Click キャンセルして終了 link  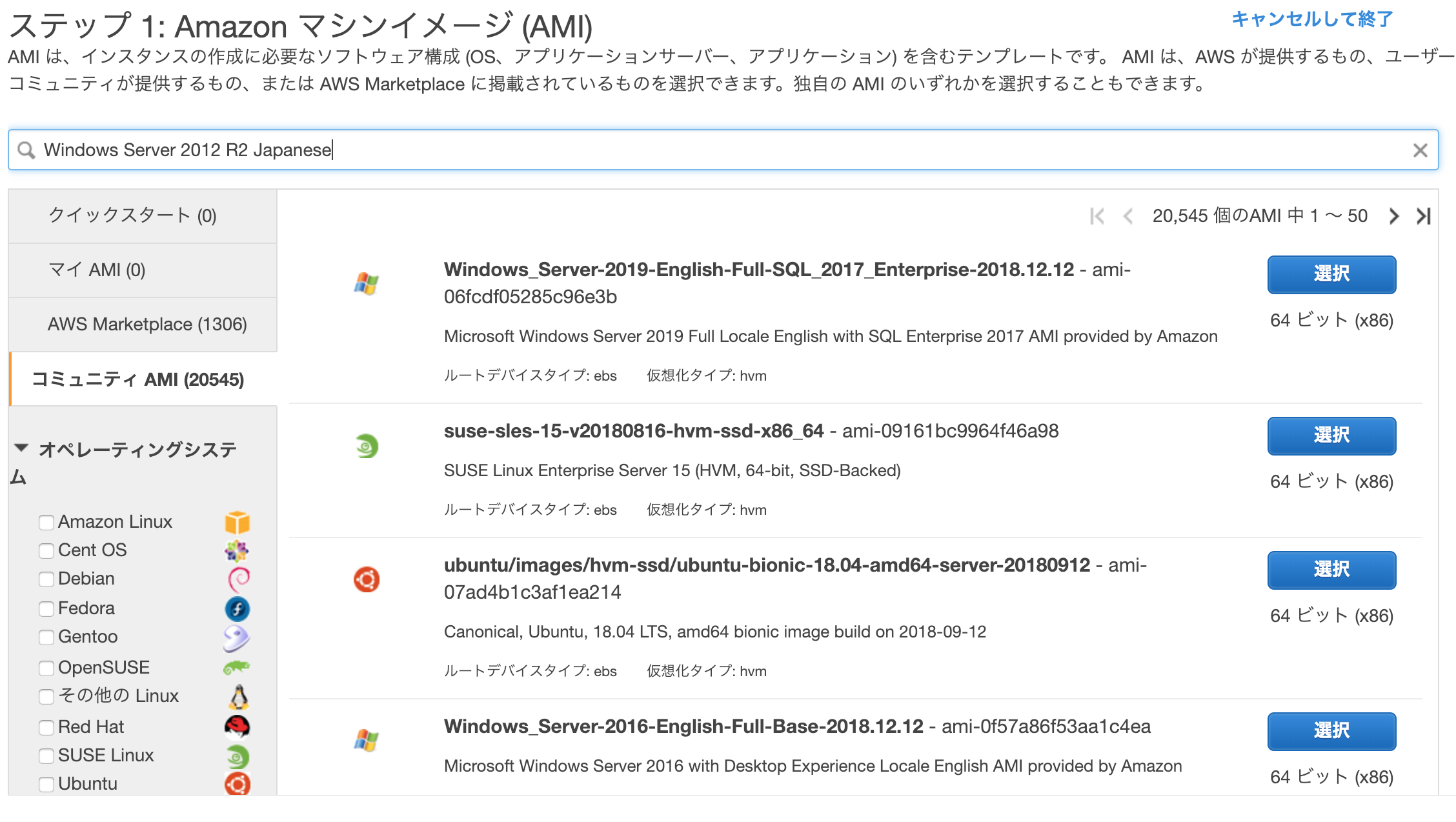pos(1312,19)
